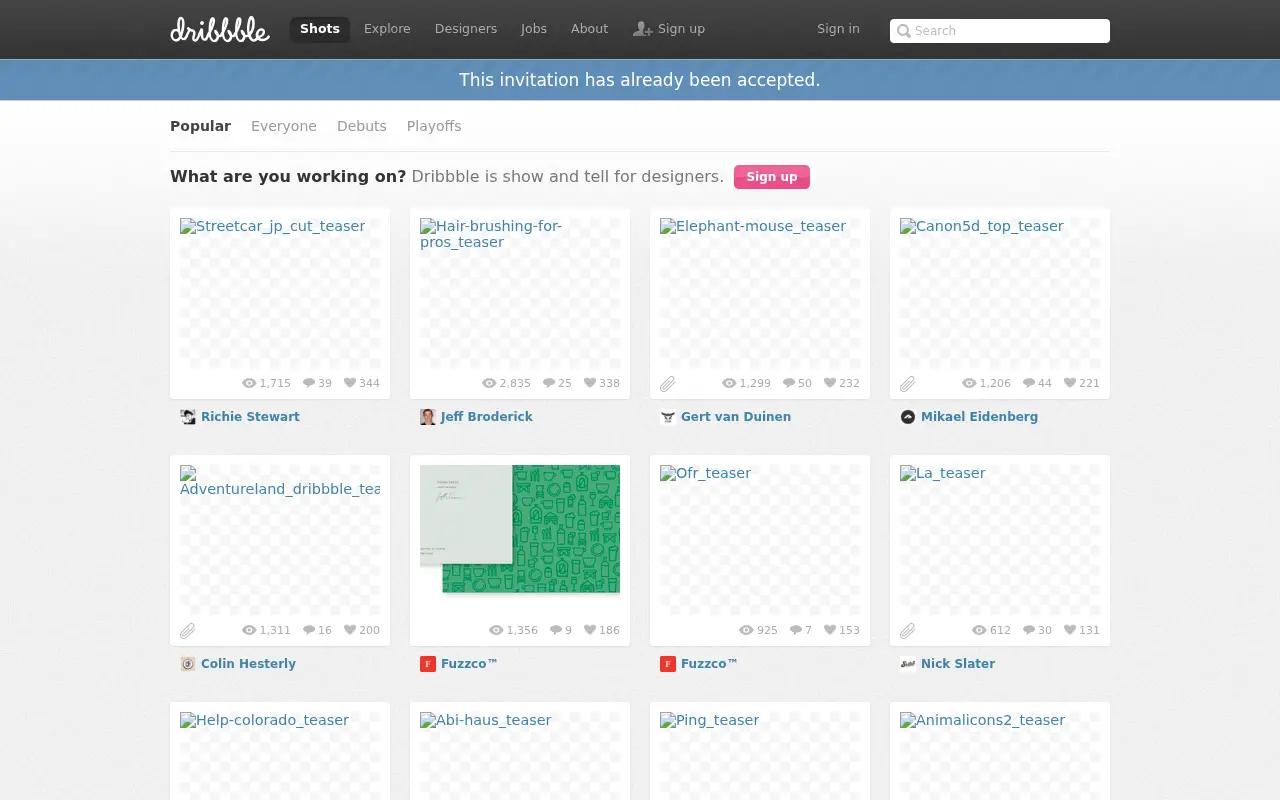This screenshot has height=800, width=1280.
Task: Click Gert van Duinen's avatar icon
Action: (668, 417)
